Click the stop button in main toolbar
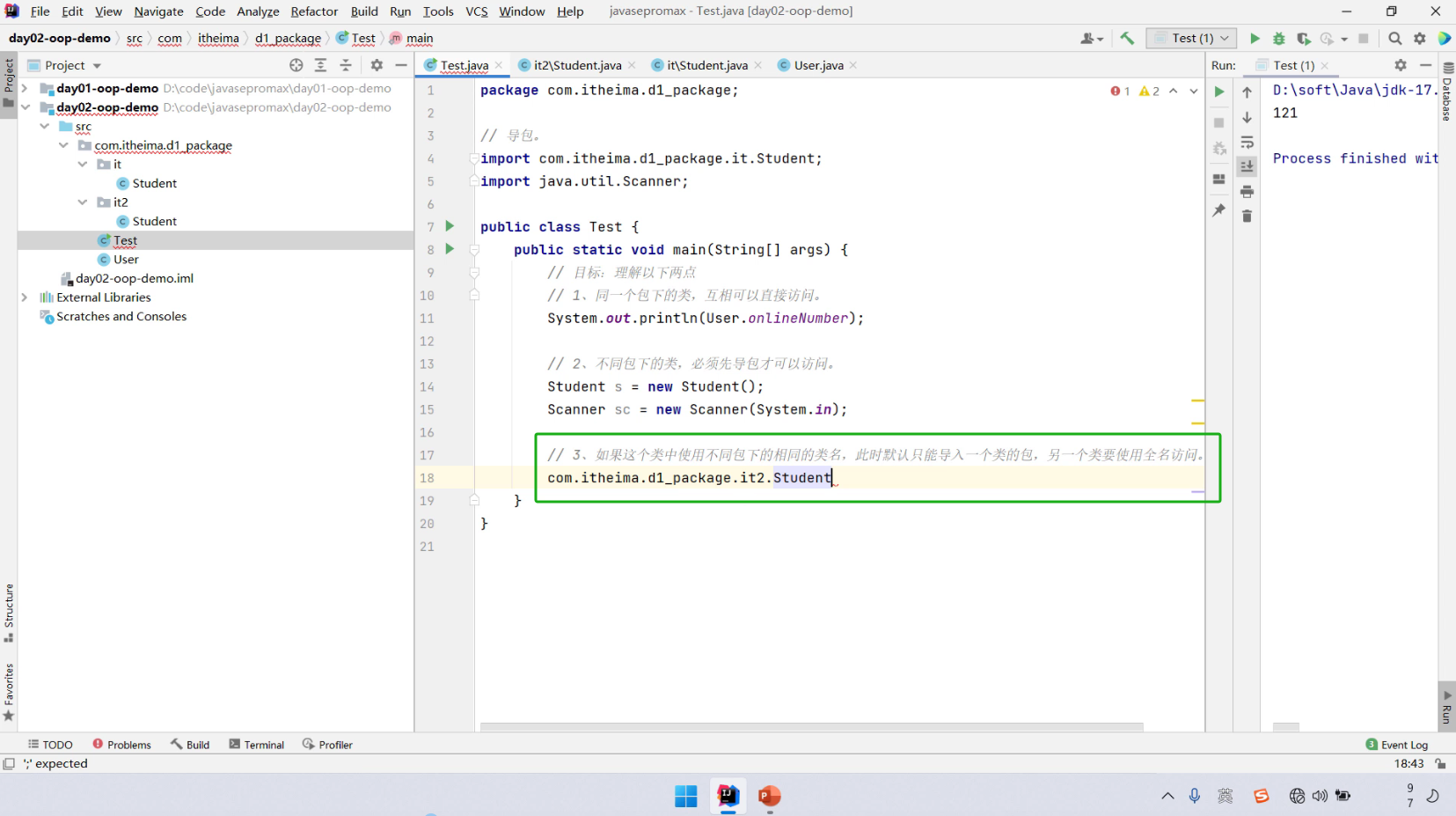The image size is (1456, 816). 1364,39
